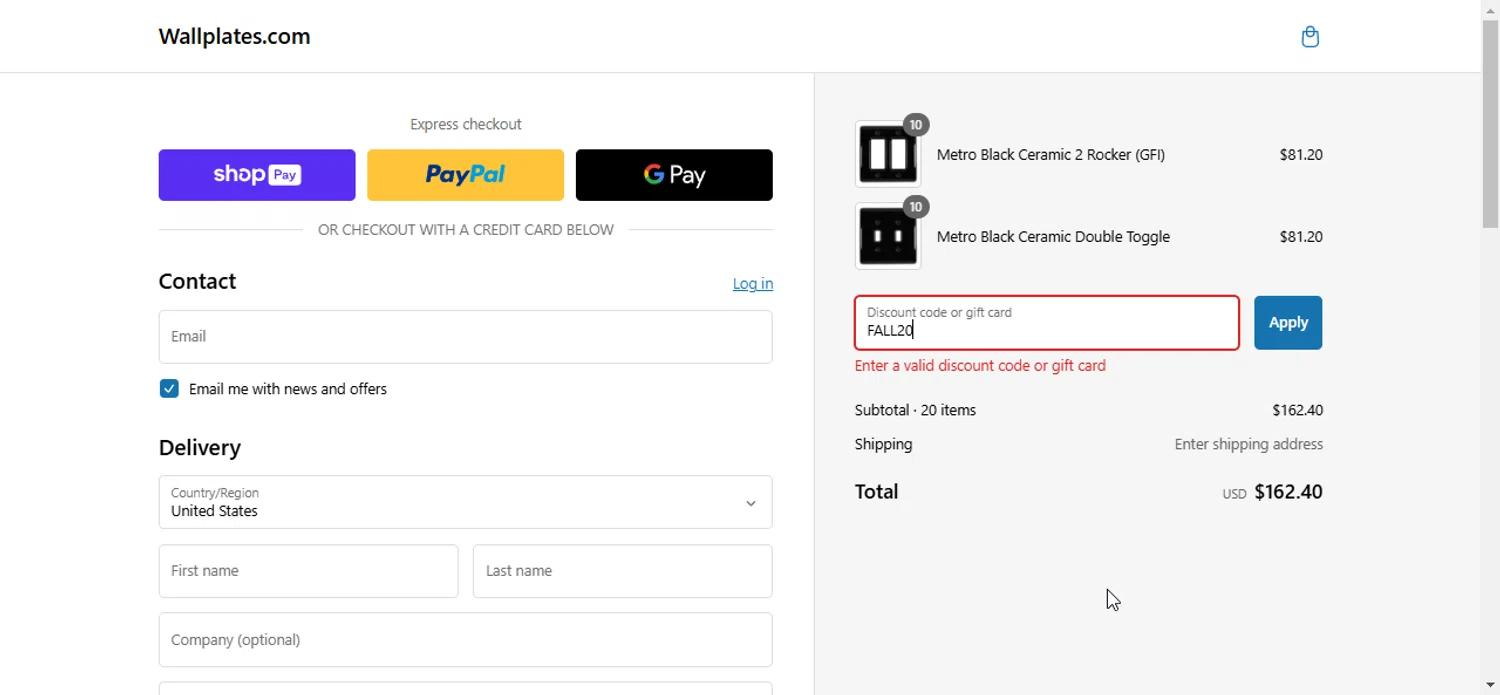
Task: Click the Delivery section heading
Action: [x=200, y=448]
